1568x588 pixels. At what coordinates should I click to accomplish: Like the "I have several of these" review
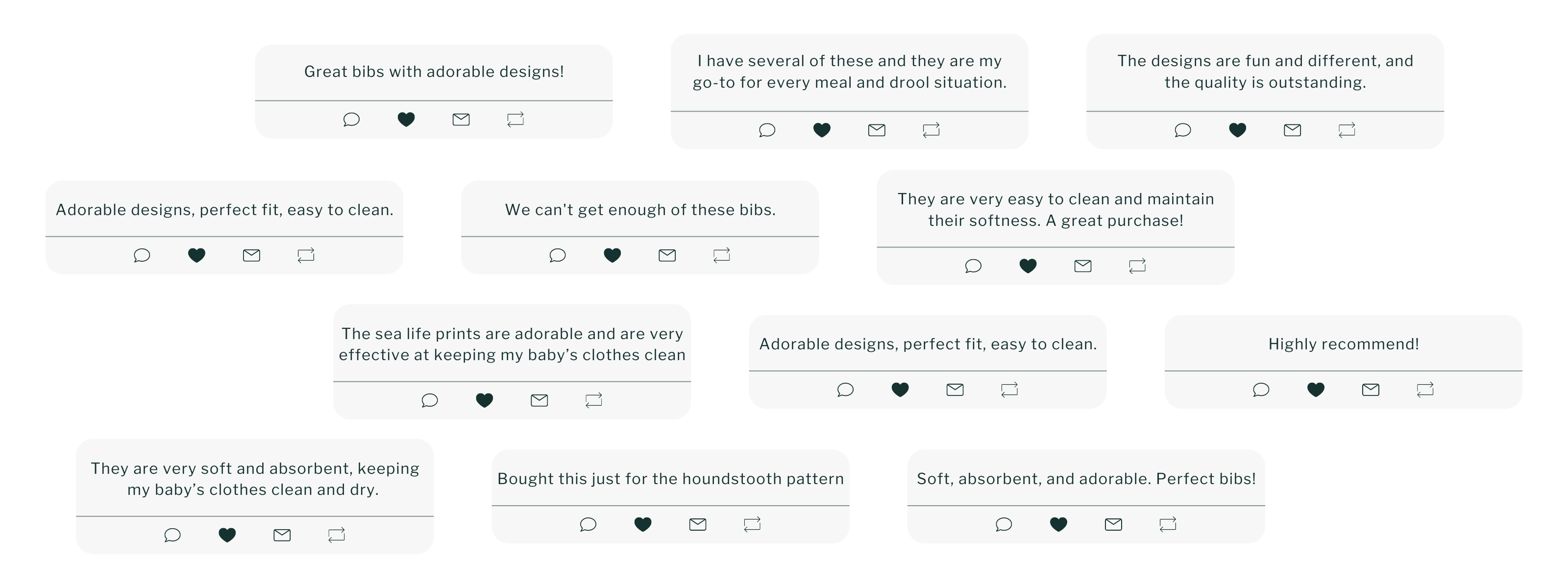pyautogui.click(x=822, y=130)
